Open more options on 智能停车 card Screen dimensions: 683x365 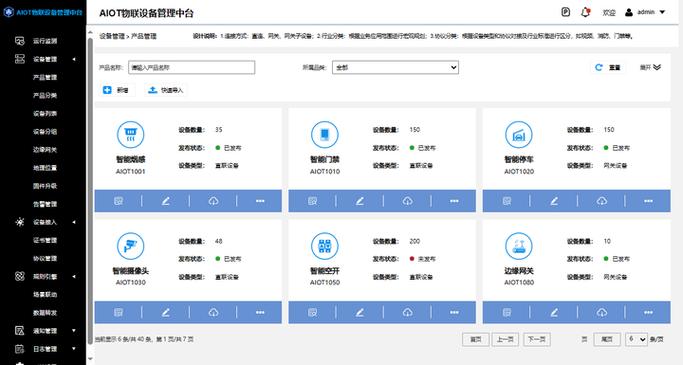pyautogui.click(x=649, y=201)
